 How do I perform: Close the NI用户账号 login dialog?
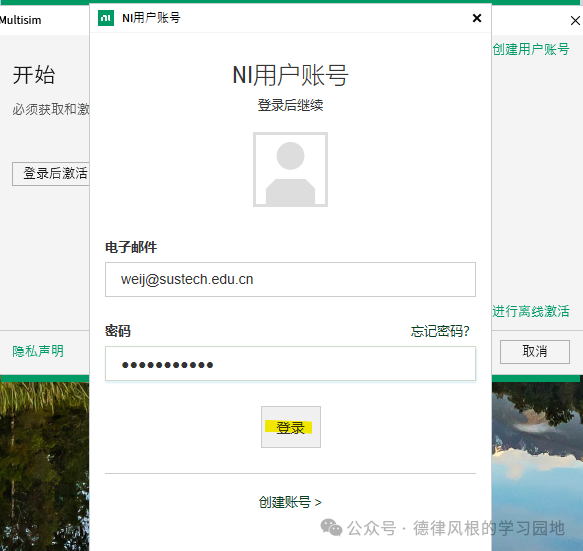pyautogui.click(x=477, y=18)
